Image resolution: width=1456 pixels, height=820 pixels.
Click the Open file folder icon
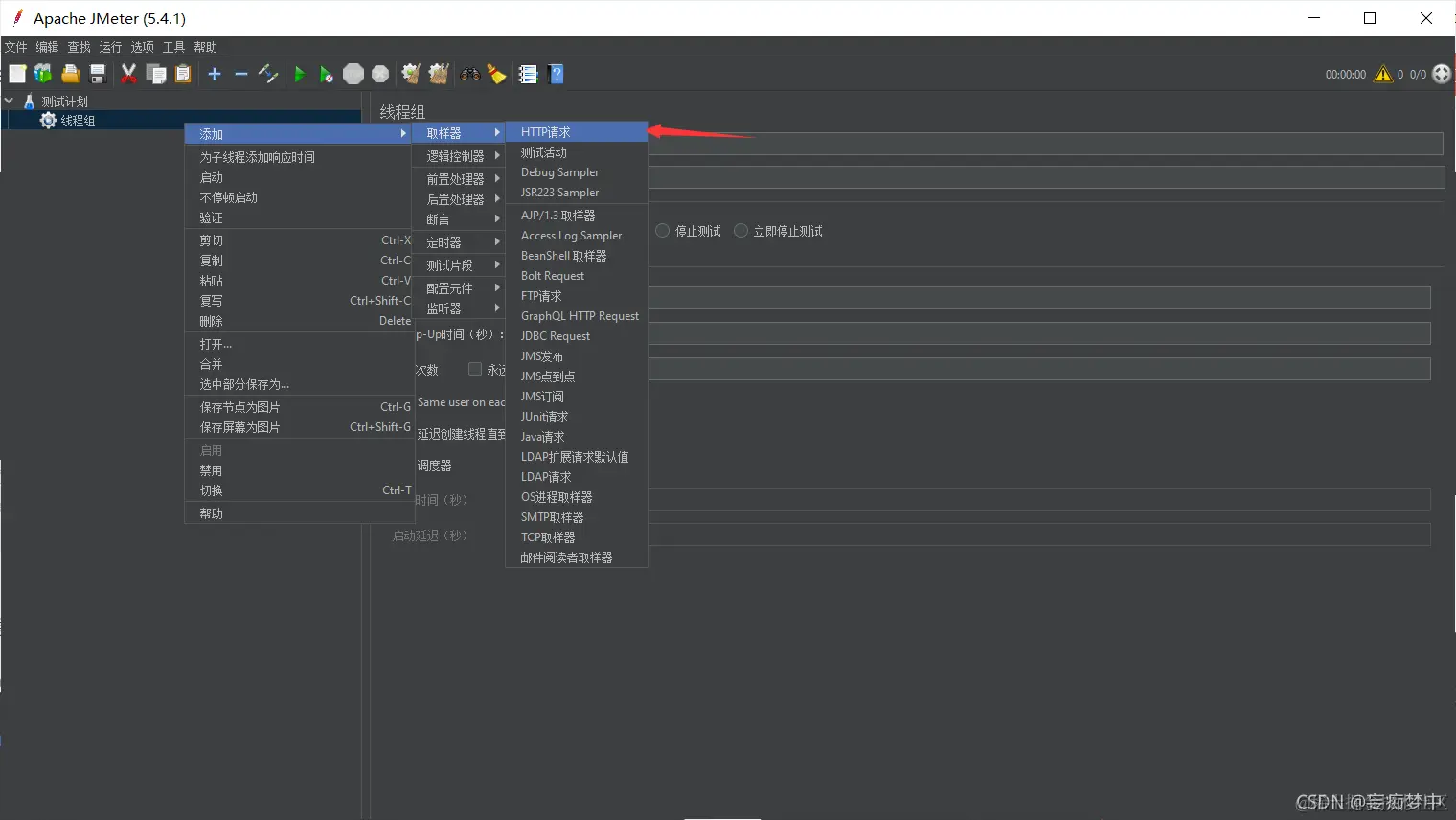click(70, 74)
